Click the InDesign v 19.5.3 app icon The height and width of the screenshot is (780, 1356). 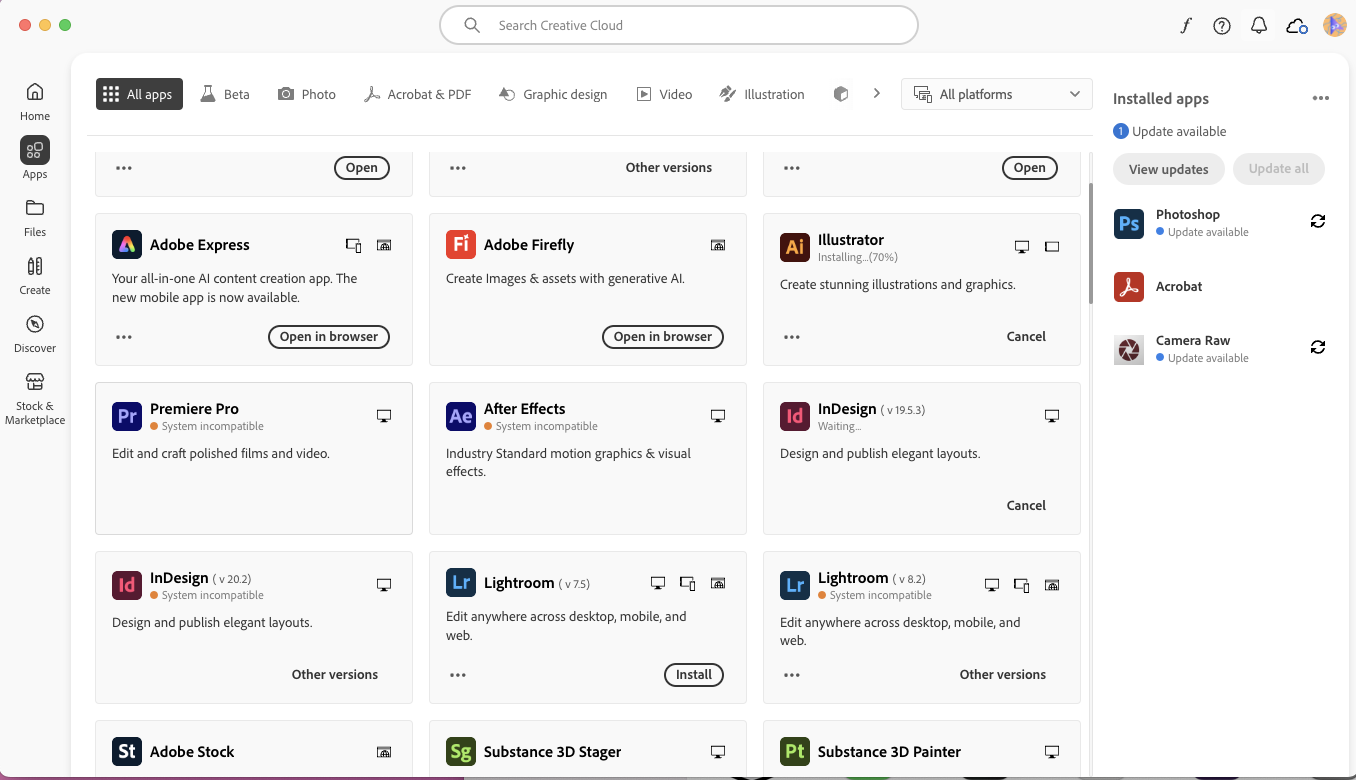(795, 416)
